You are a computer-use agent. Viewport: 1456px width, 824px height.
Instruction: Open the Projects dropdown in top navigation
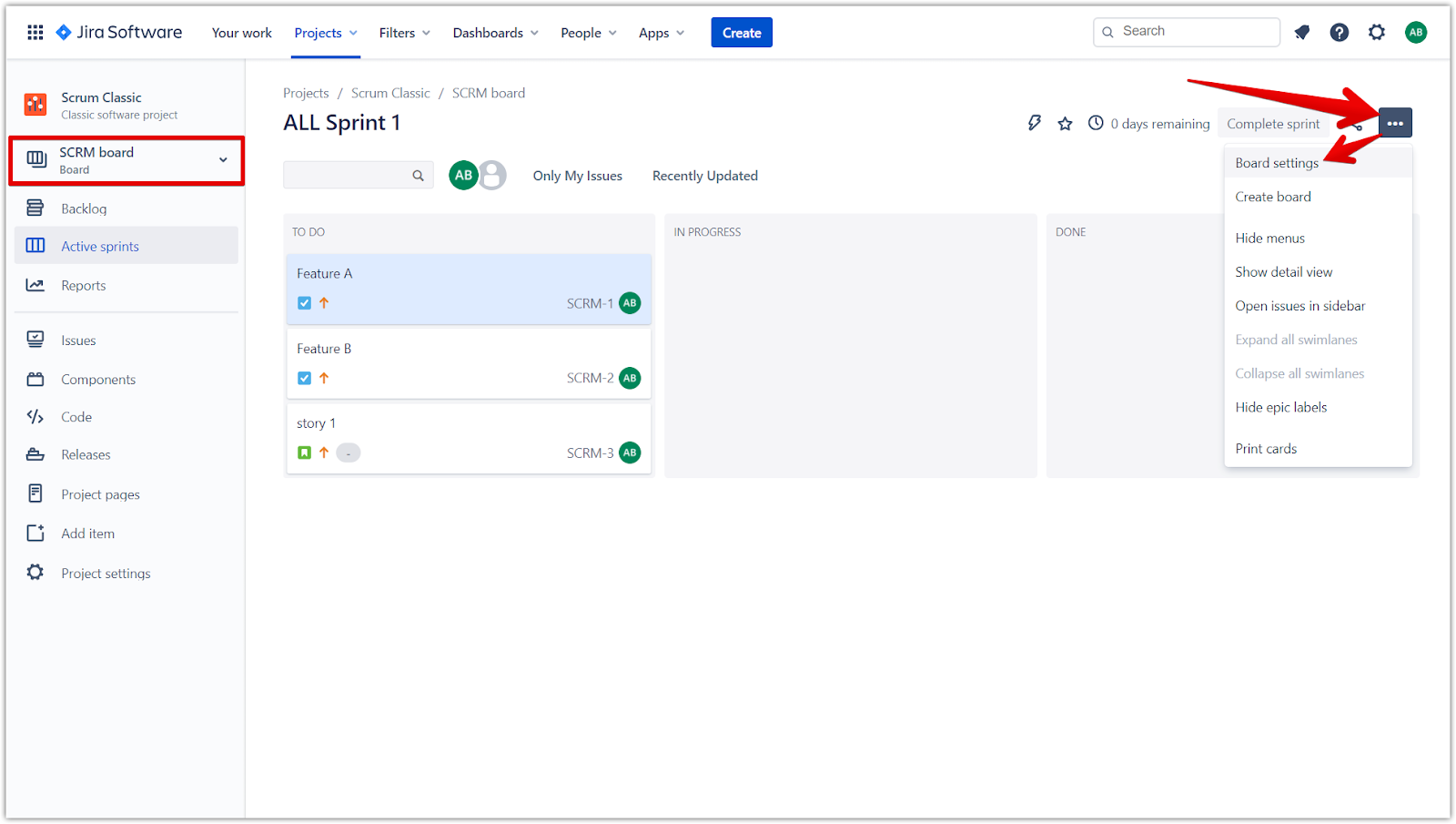tap(325, 33)
